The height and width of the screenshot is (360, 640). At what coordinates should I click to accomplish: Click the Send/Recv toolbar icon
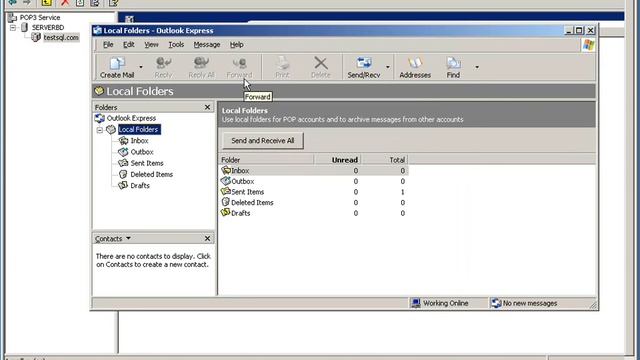pos(364,67)
